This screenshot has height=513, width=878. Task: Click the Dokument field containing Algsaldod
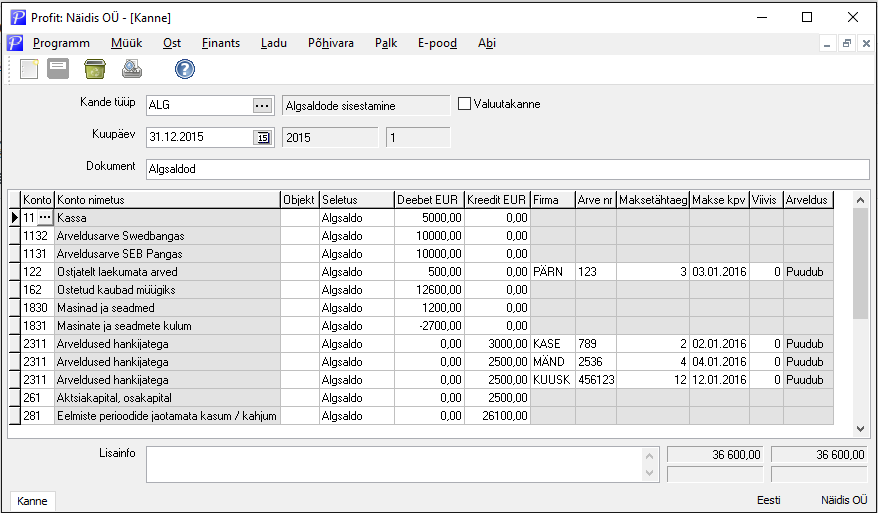tap(507, 169)
